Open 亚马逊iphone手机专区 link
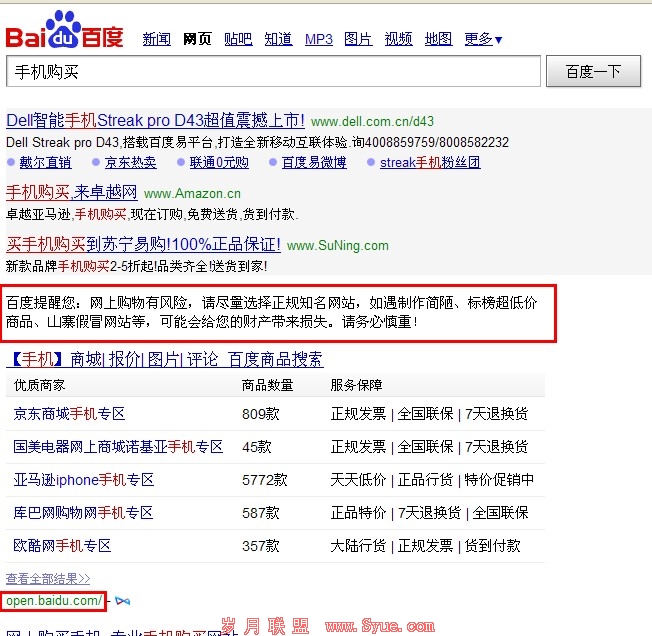Image resolution: width=652 pixels, height=636 pixels. point(84,480)
